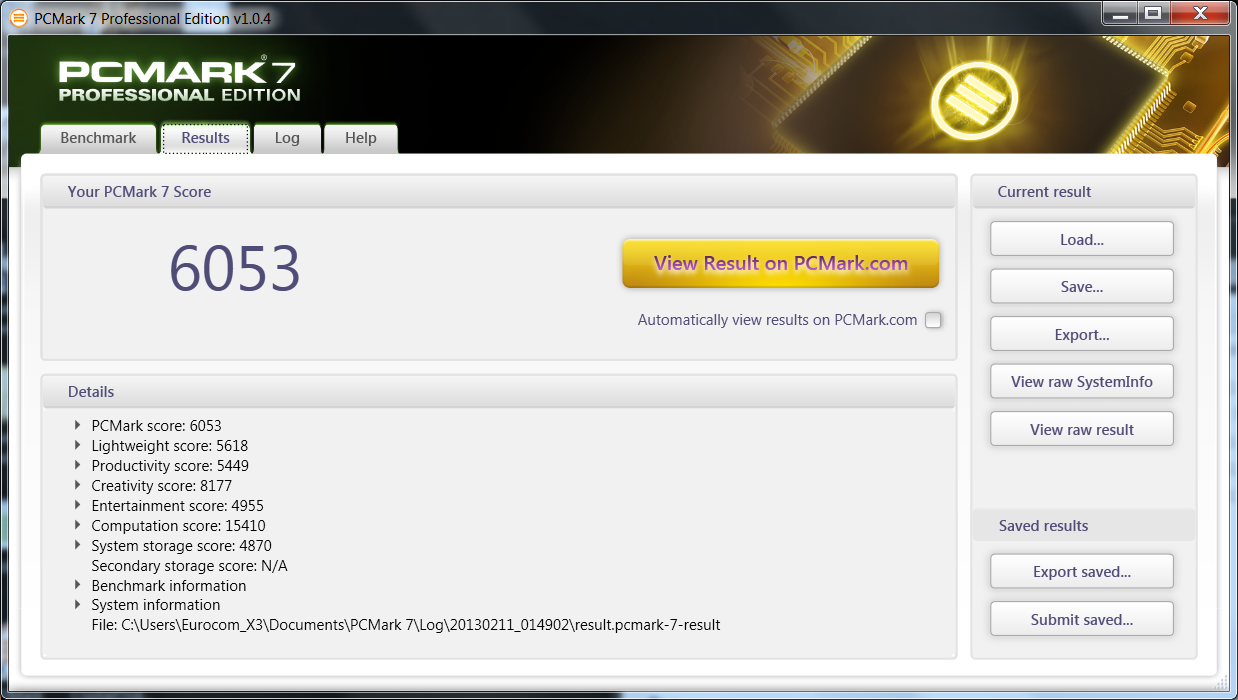Expand the Productivity score row arrow
This screenshot has width=1238, height=700.
point(78,465)
